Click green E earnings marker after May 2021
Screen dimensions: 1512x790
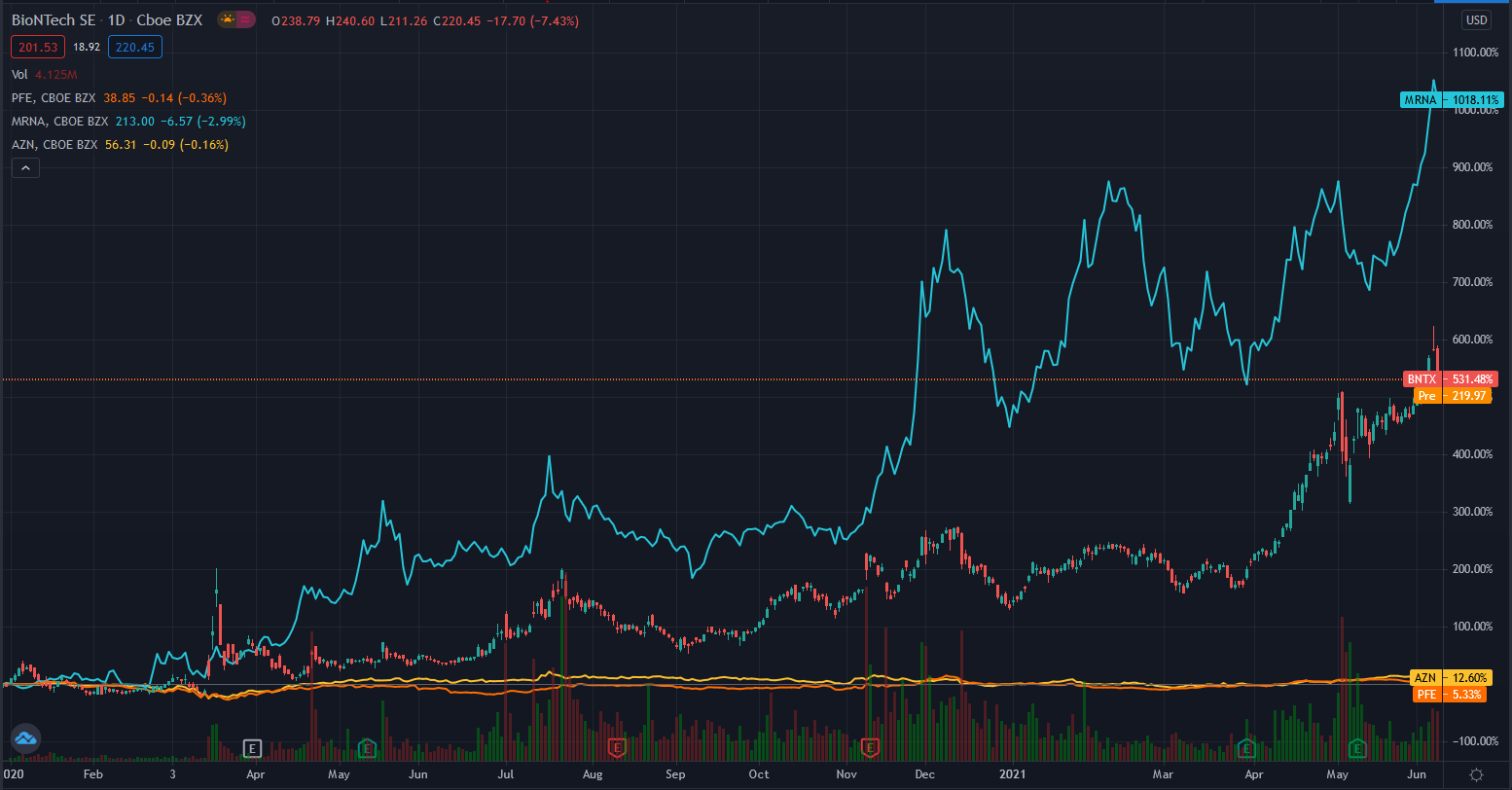pyautogui.click(x=1357, y=748)
